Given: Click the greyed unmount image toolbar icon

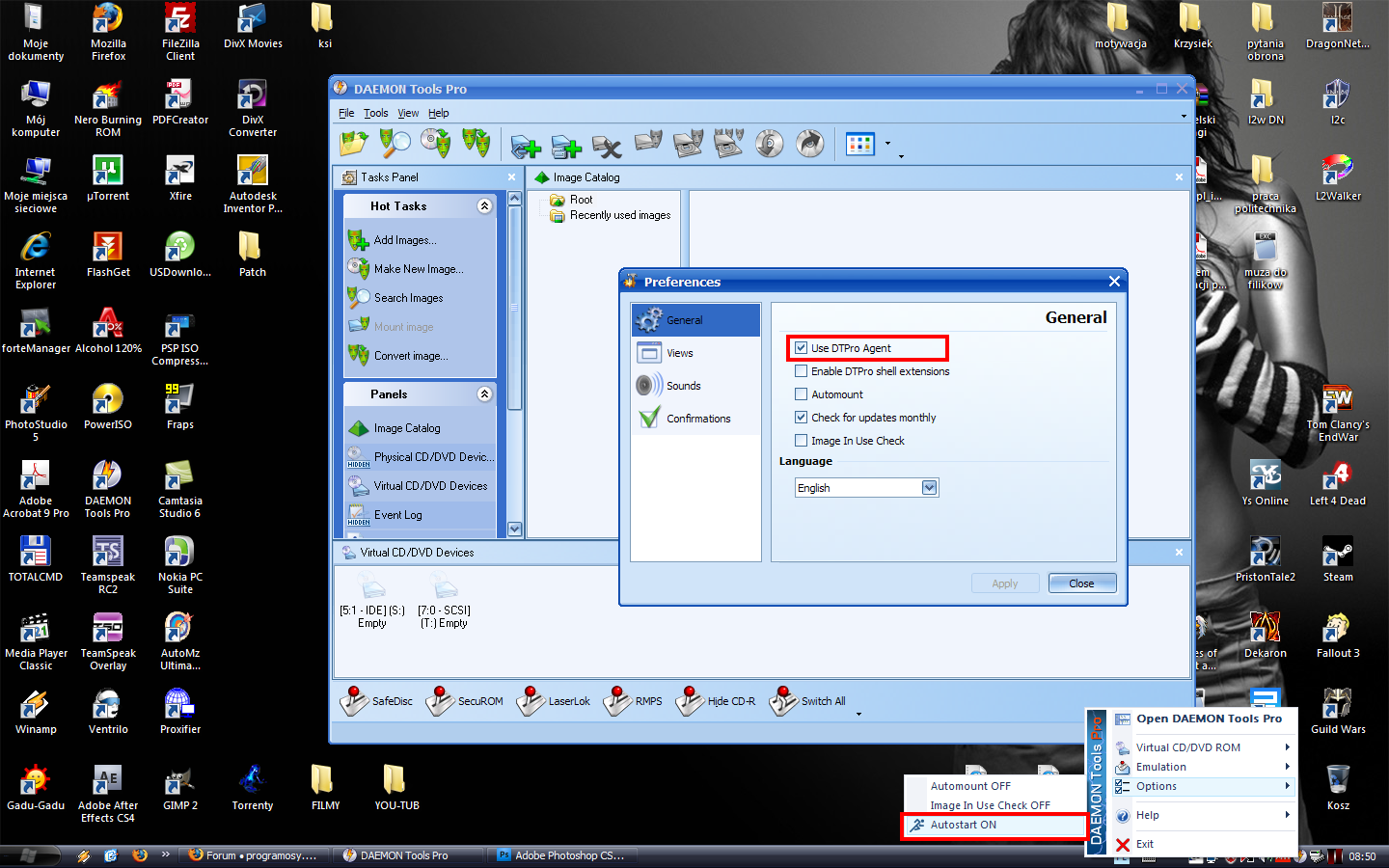Looking at the screenshot, I should click(688, 144).
